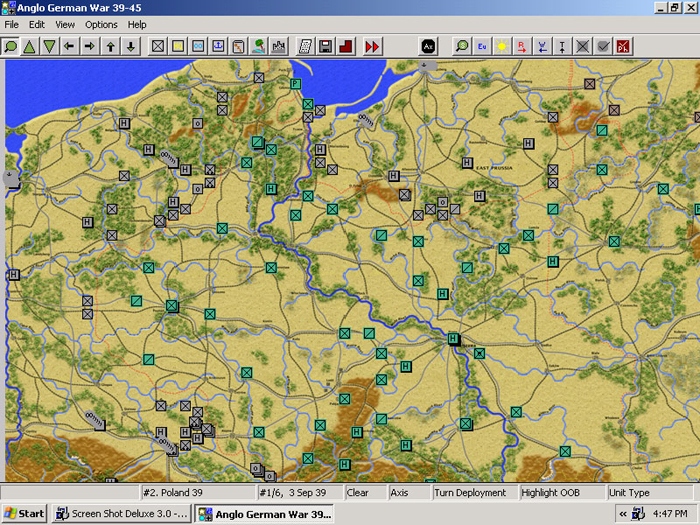Click the red double-arrow fast forward
The image size is (700, 525).
tap(372, 46)
